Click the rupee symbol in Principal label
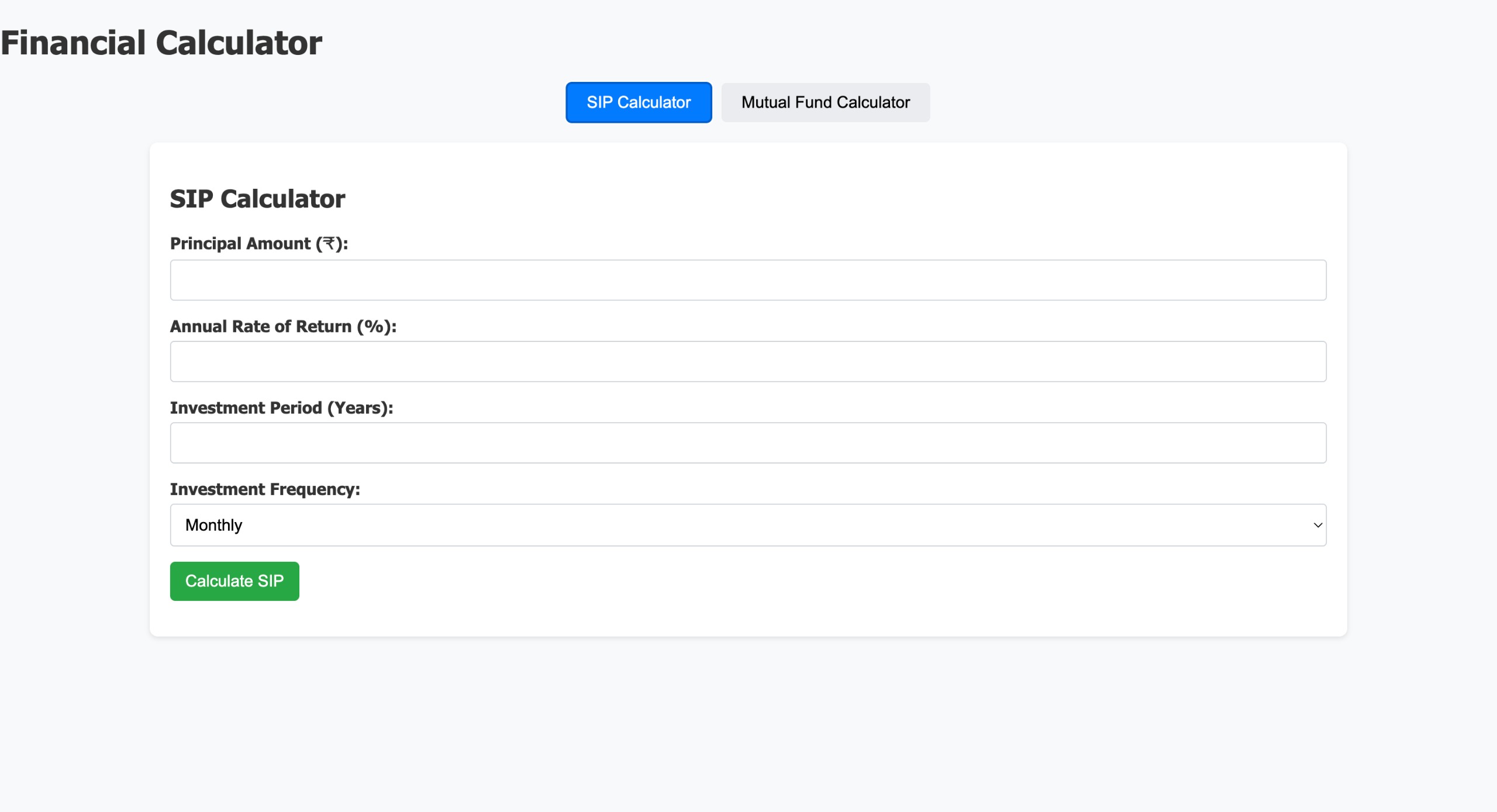Screen dimensions: 1497x812 tap(329, 243)
